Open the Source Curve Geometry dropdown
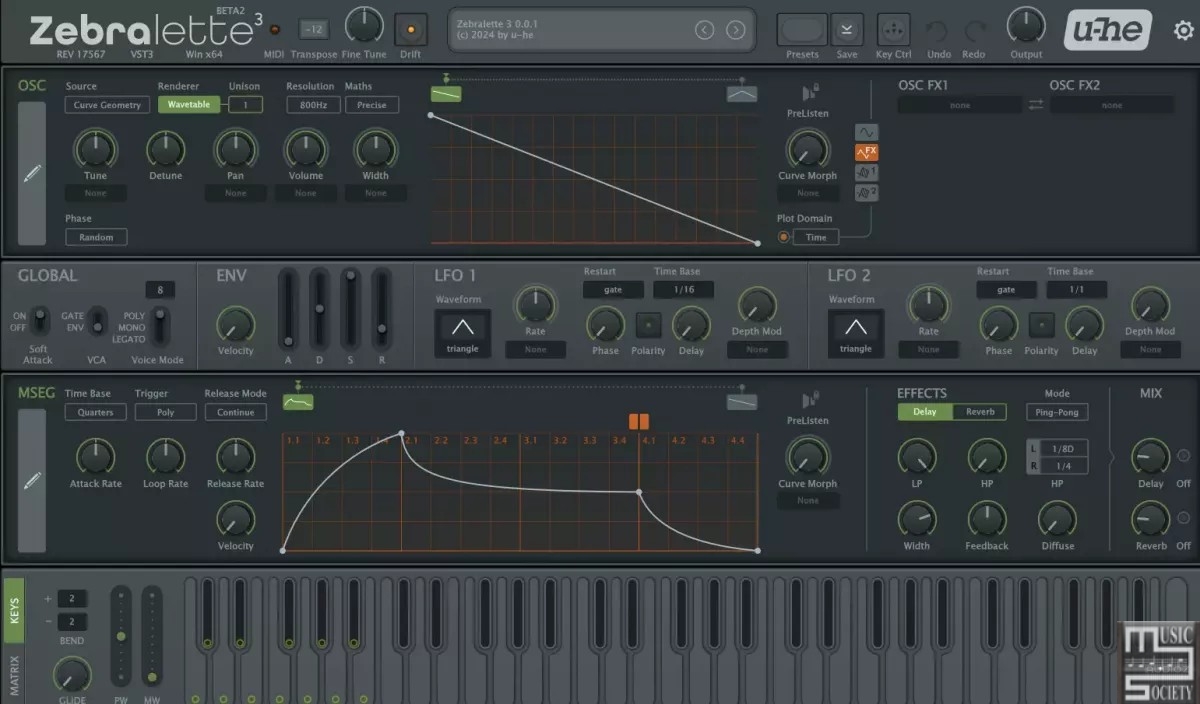 [x=107, y=105]
